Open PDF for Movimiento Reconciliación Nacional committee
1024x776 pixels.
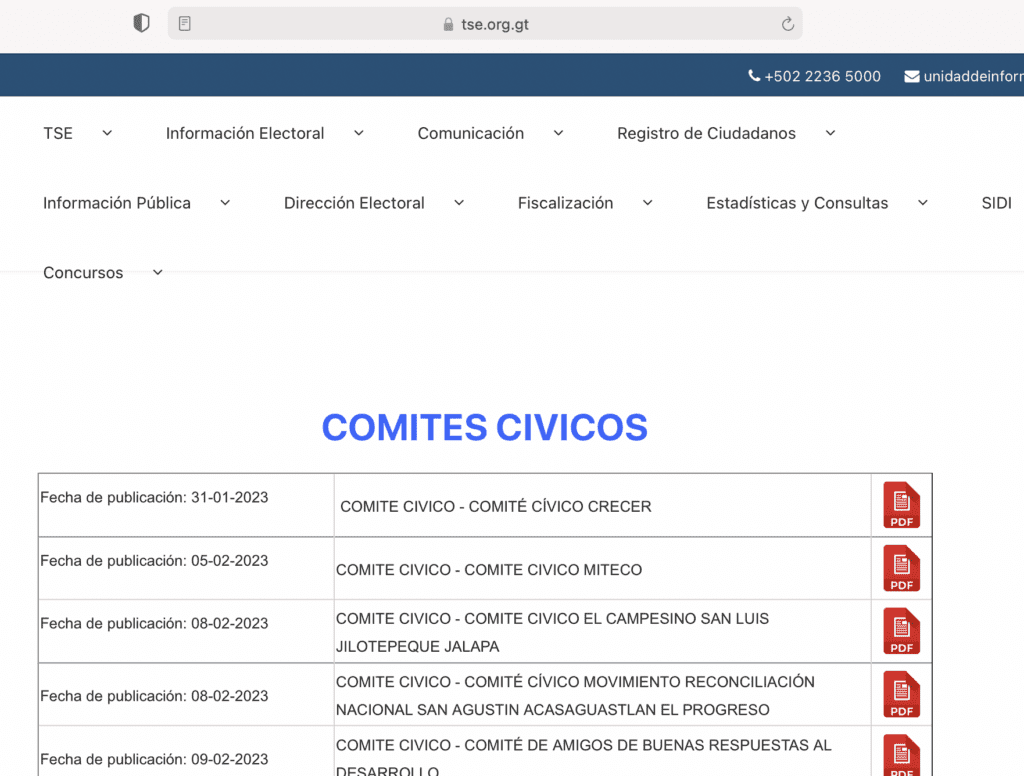901,695
